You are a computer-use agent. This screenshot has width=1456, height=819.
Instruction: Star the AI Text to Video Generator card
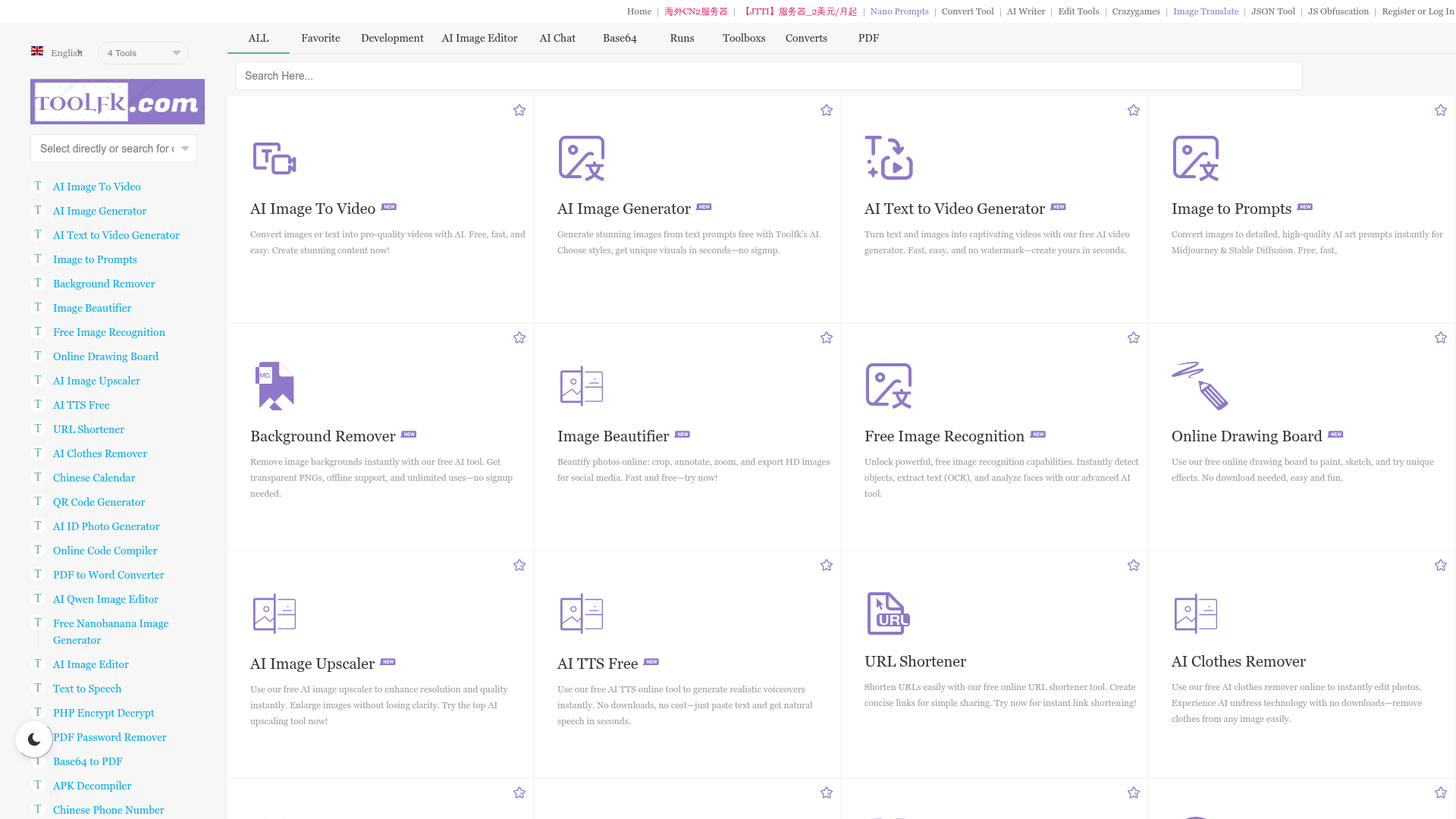pos(1134,111)
